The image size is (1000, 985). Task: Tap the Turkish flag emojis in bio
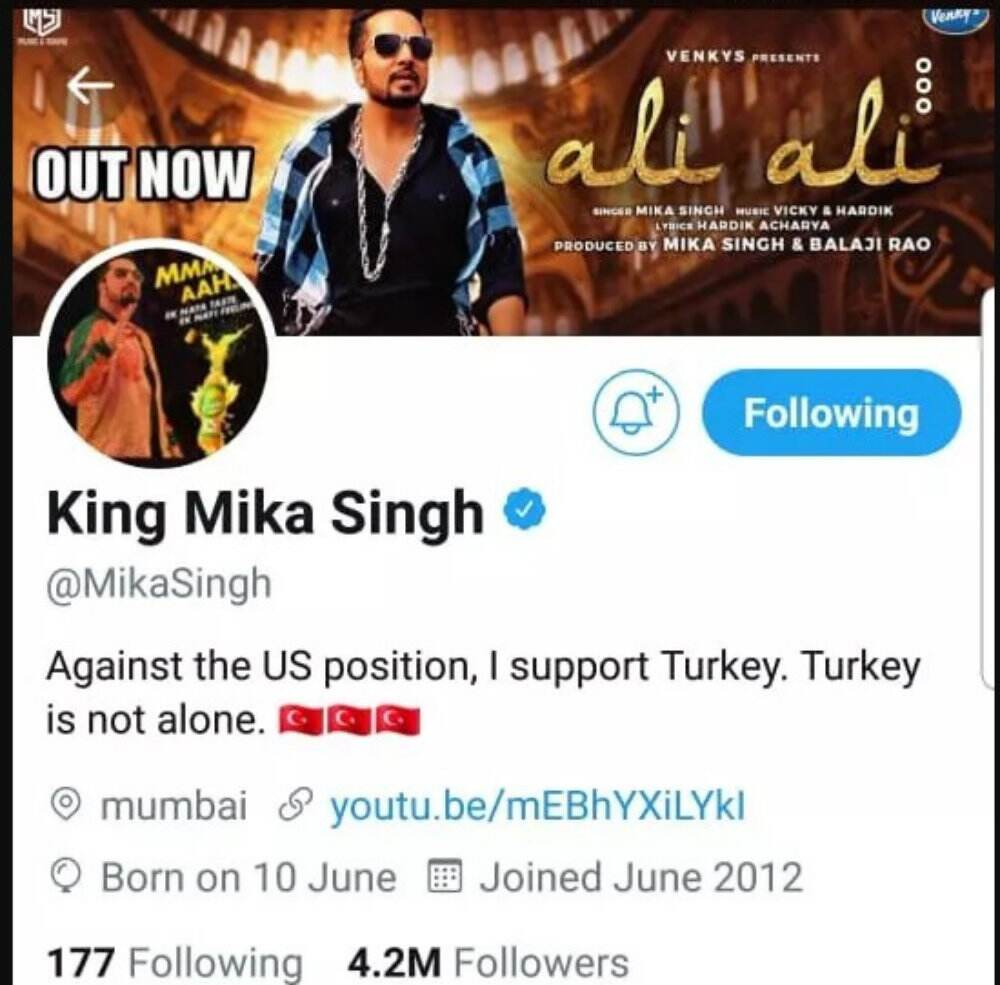350,721
